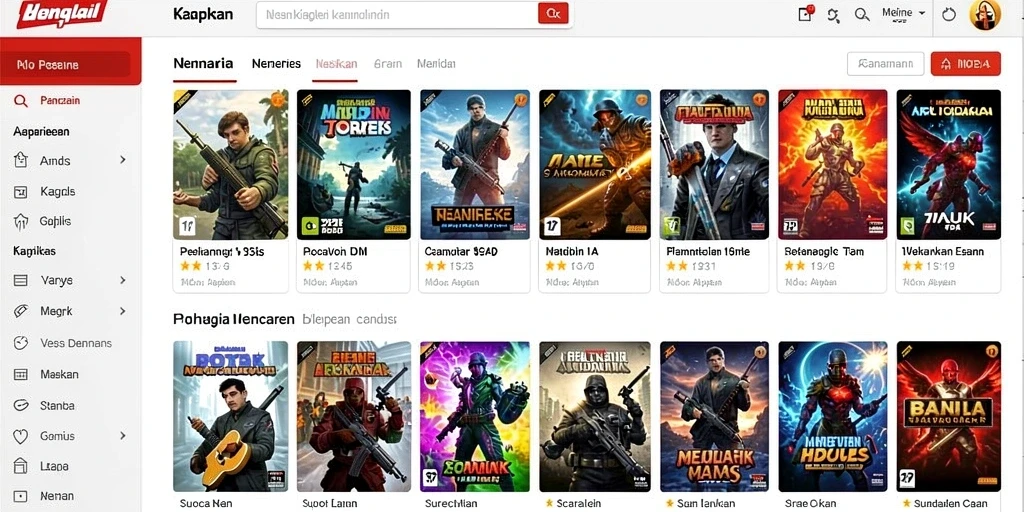The image size is (1024, 512).
Task: Switch to the Meridar tab
Action: pyautogui.click(x=436, y=64)
